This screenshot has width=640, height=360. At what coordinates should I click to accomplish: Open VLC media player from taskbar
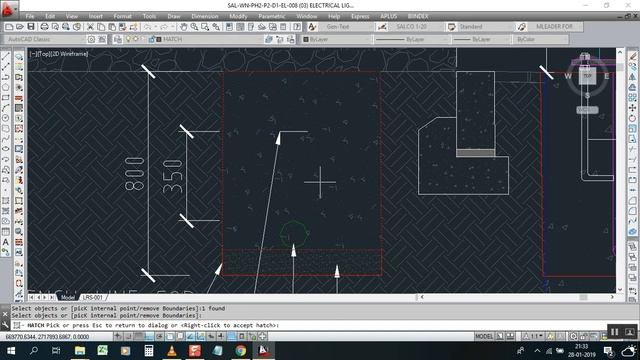172,351
